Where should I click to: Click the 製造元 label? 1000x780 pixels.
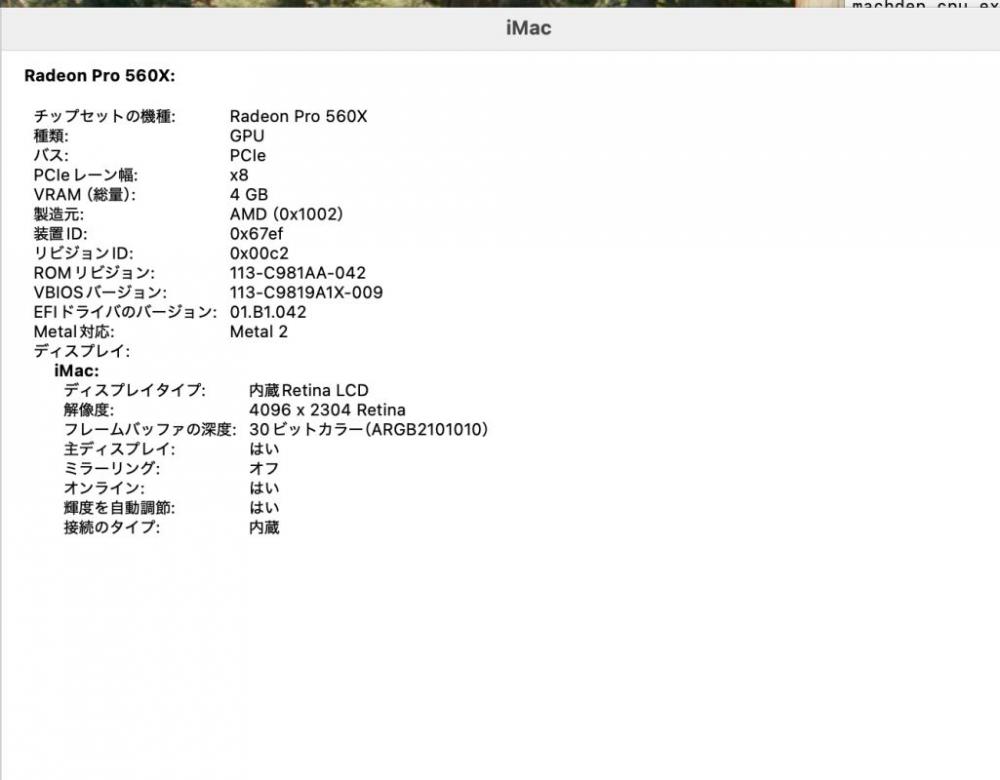pyautogui.click(x=59, y=214)
